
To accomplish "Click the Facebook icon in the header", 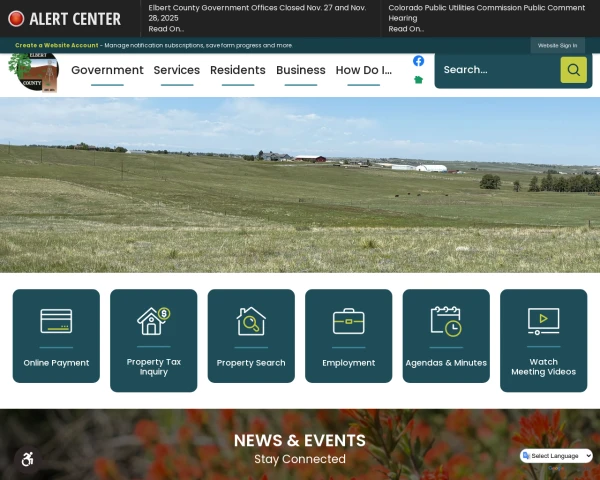I will point(418,61).
